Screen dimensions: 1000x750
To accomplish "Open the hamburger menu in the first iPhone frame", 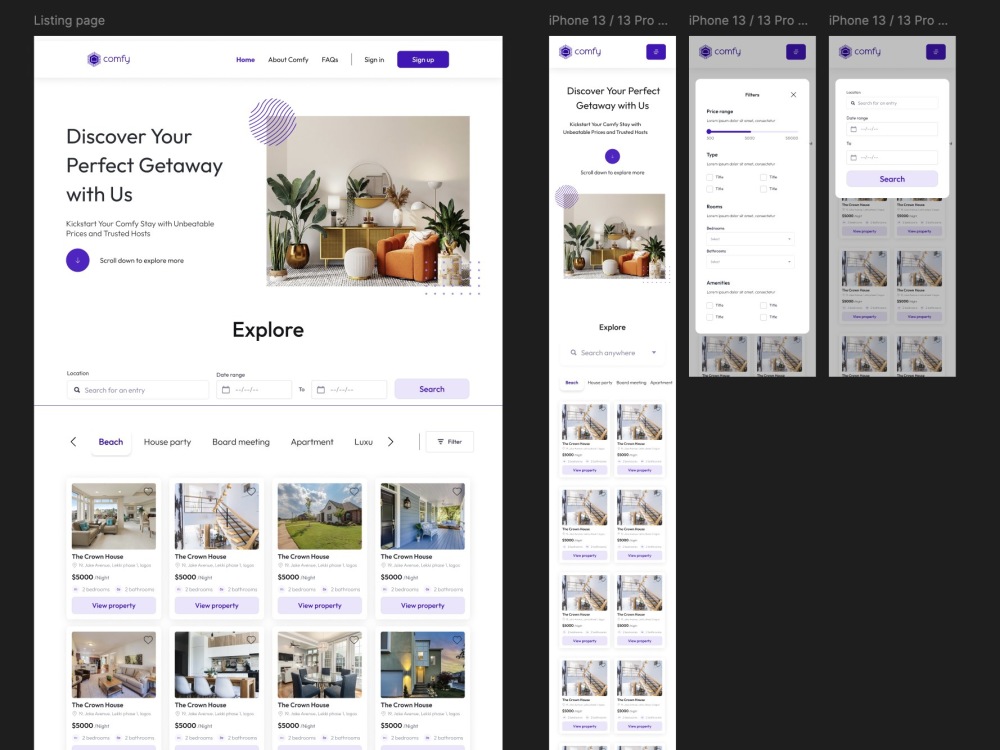I will pyautogui.click(x=656, y=52).
